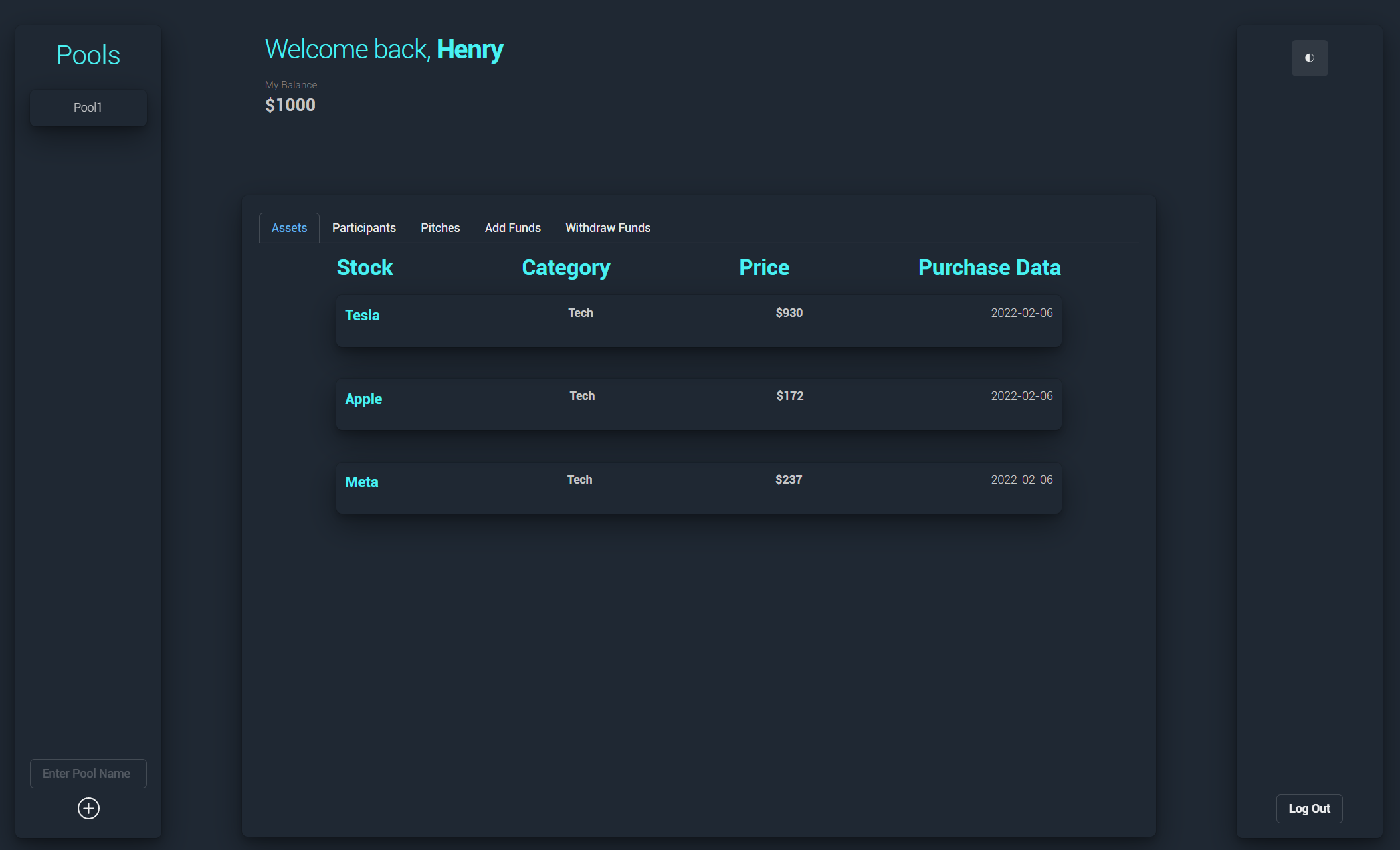Select the Assets tab
Screen dimensions: 1400x850
point(289,228)
